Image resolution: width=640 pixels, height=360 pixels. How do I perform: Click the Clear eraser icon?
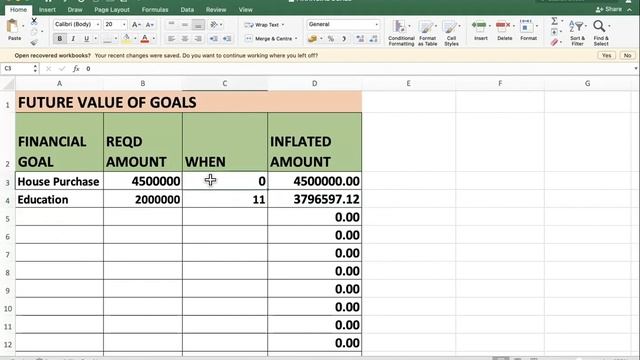coord(554,42)
